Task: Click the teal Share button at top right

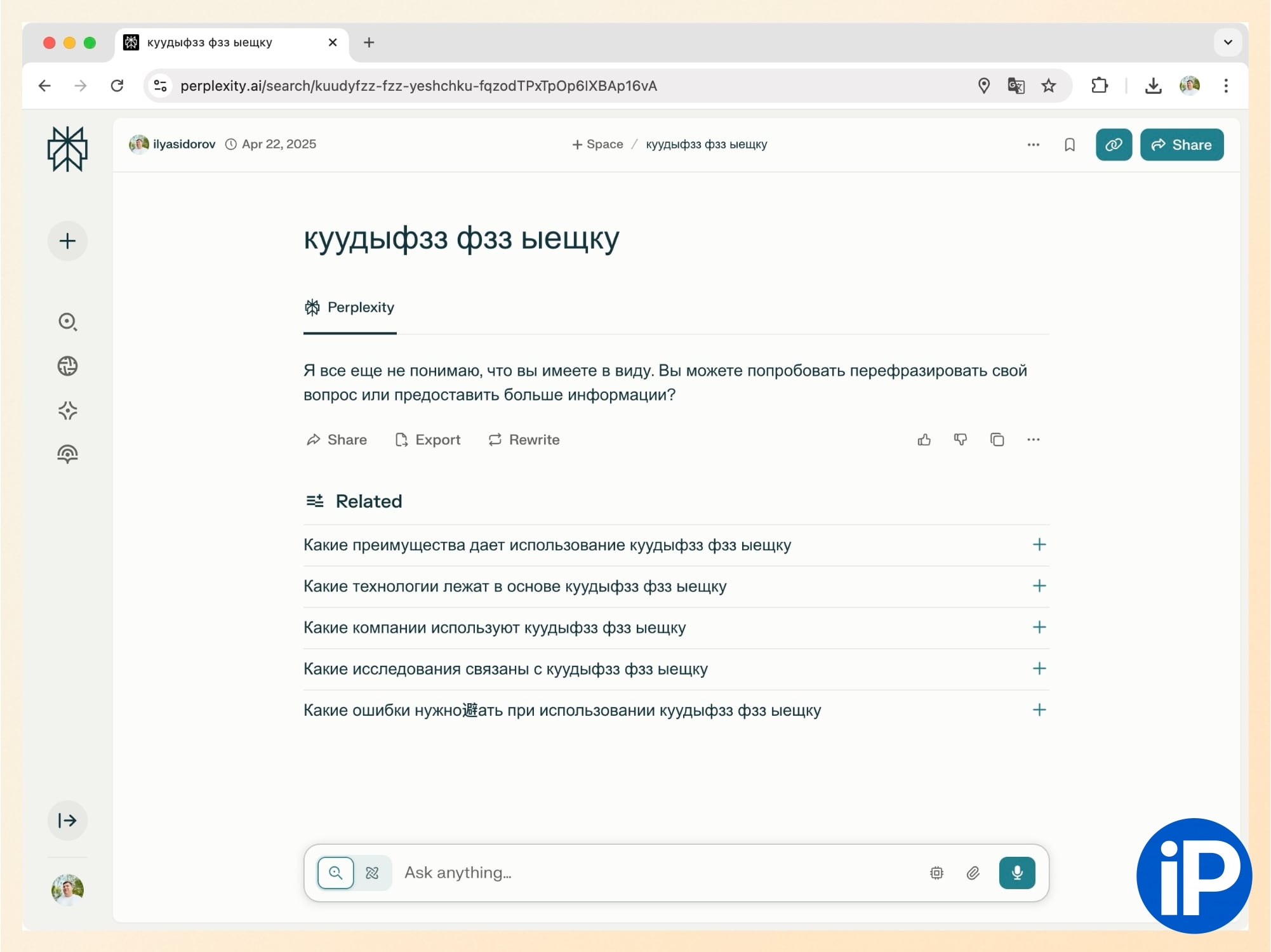Action: tap(1181, 145)
